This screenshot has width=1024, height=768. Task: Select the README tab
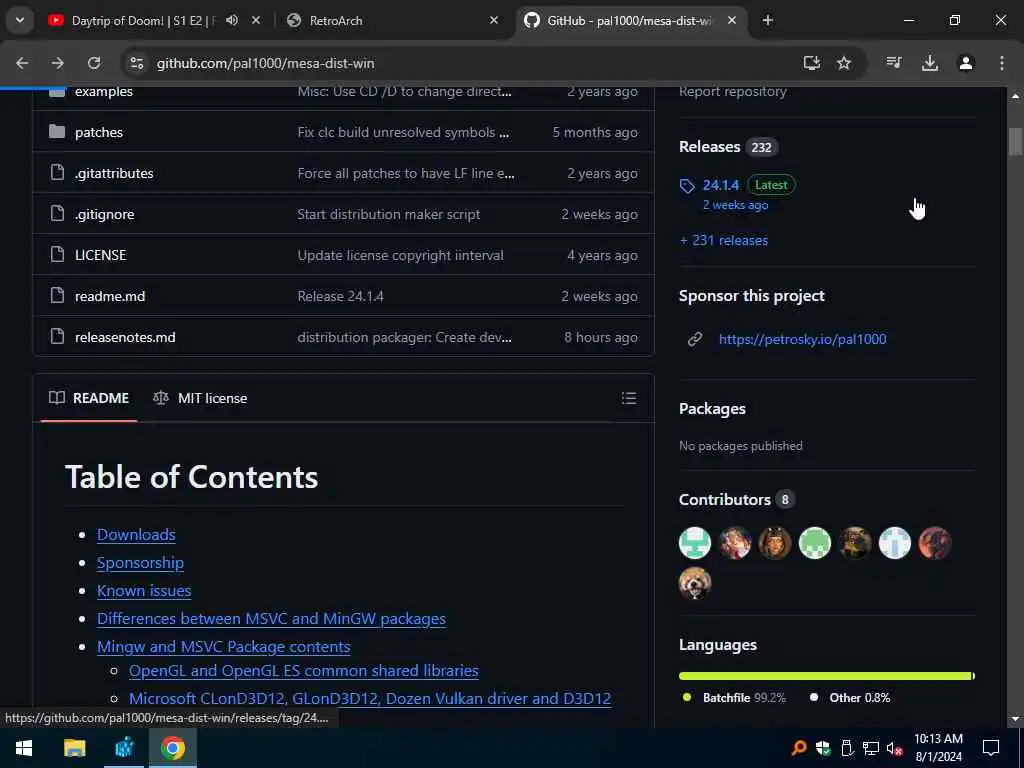(x=89, y=398)
